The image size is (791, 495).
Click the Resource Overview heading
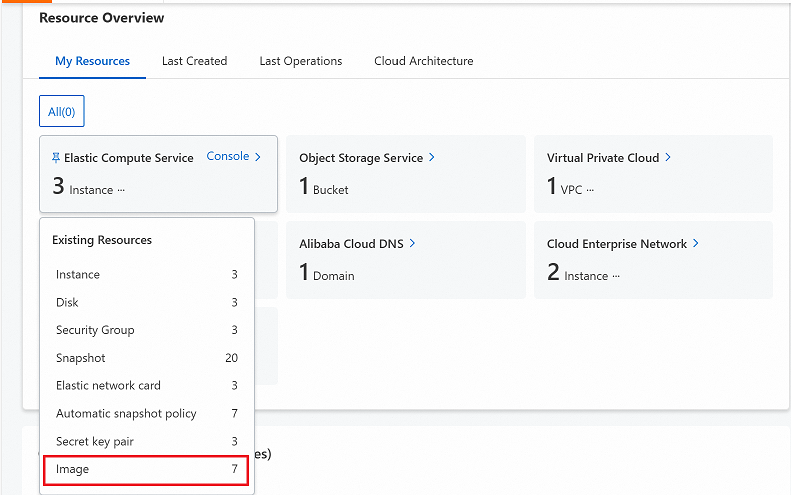101,18
